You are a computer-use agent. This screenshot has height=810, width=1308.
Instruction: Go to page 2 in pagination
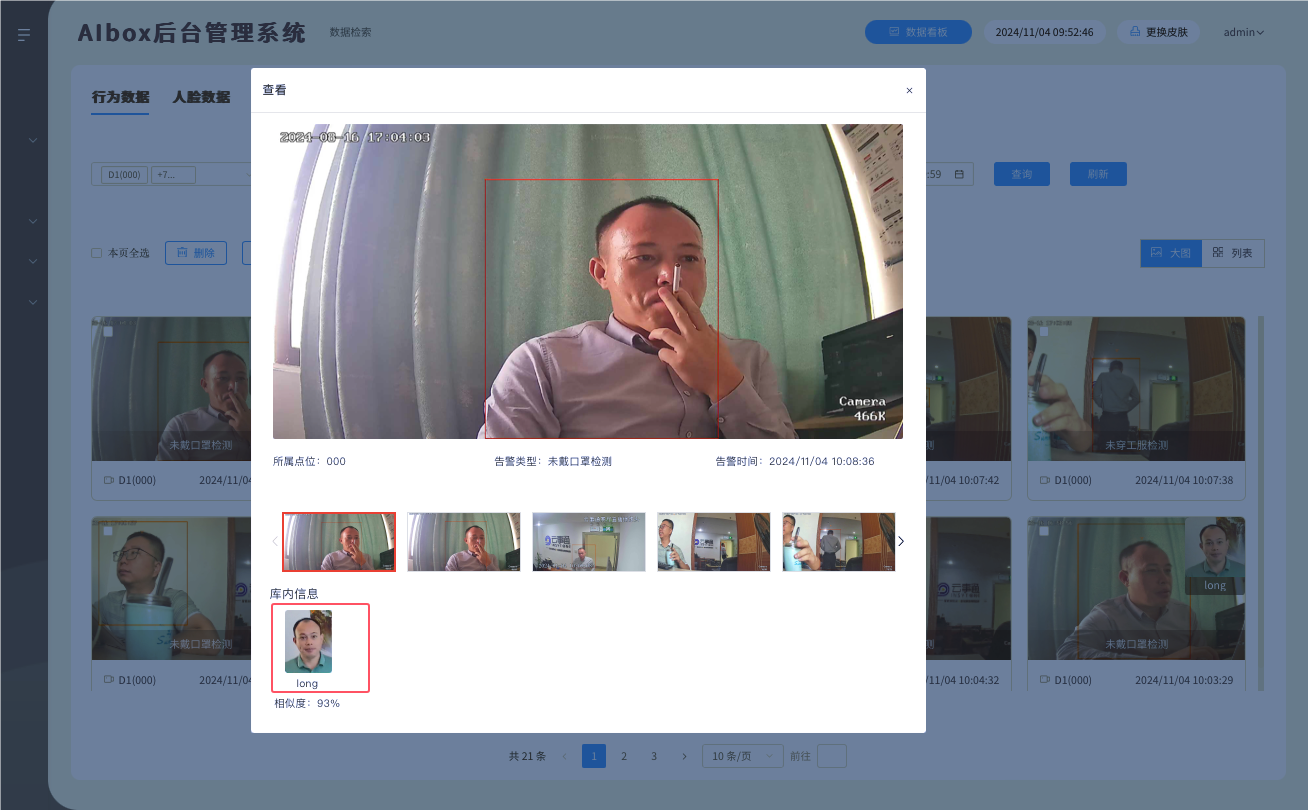point(624,756)
